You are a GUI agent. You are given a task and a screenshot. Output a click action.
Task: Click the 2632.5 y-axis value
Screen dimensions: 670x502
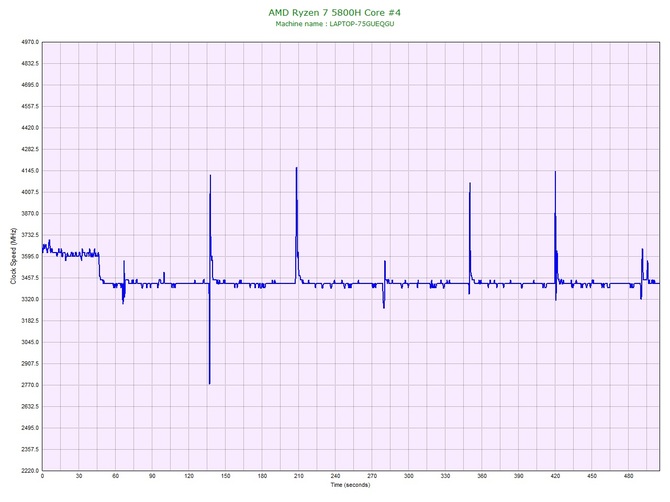pos(30,407)
